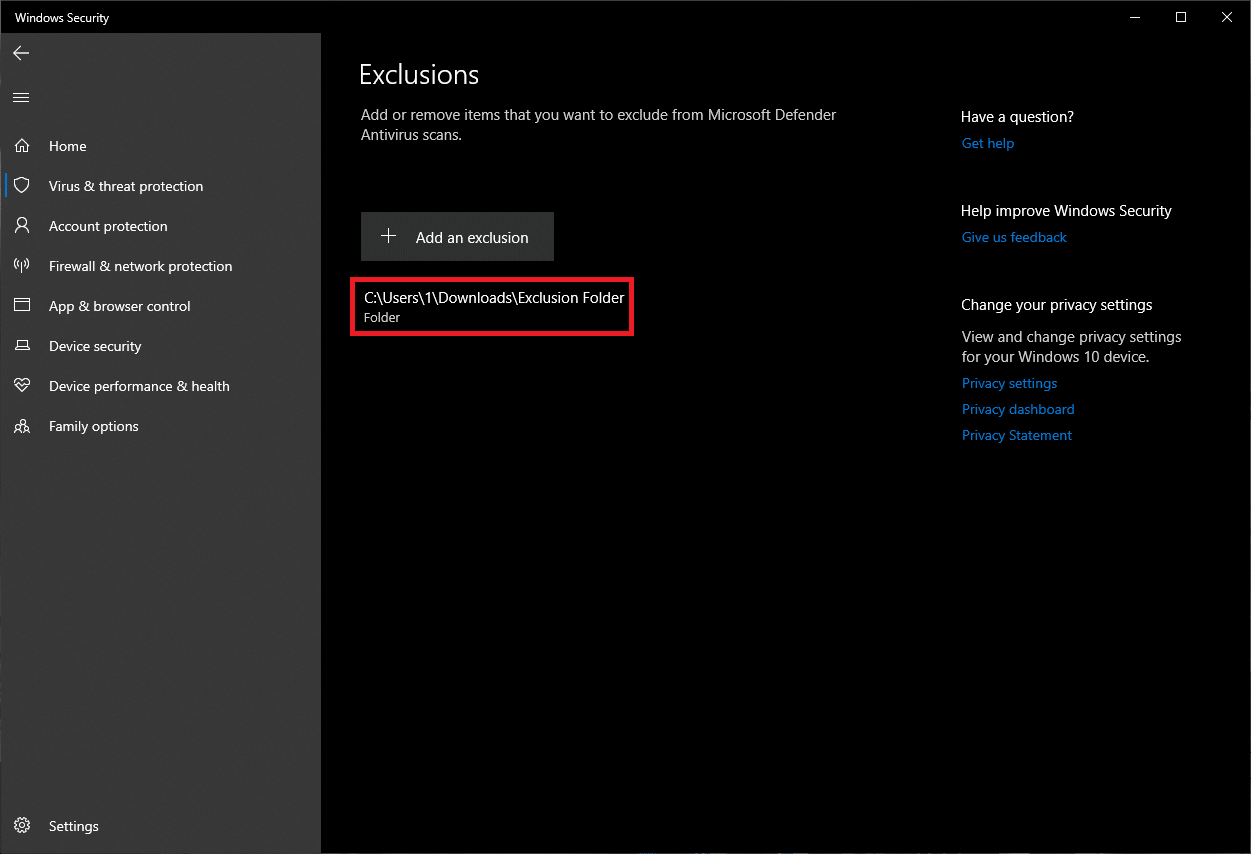Open the Privacy Statement link

pos(1016,435)
